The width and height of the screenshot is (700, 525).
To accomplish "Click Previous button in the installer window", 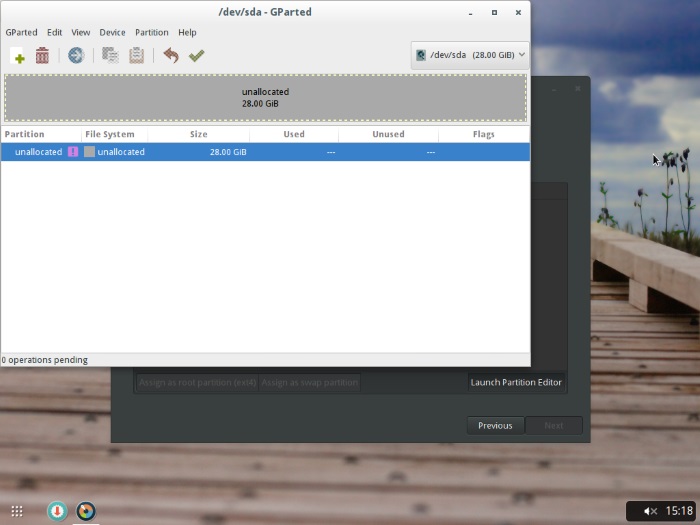I will click(495, 425).
